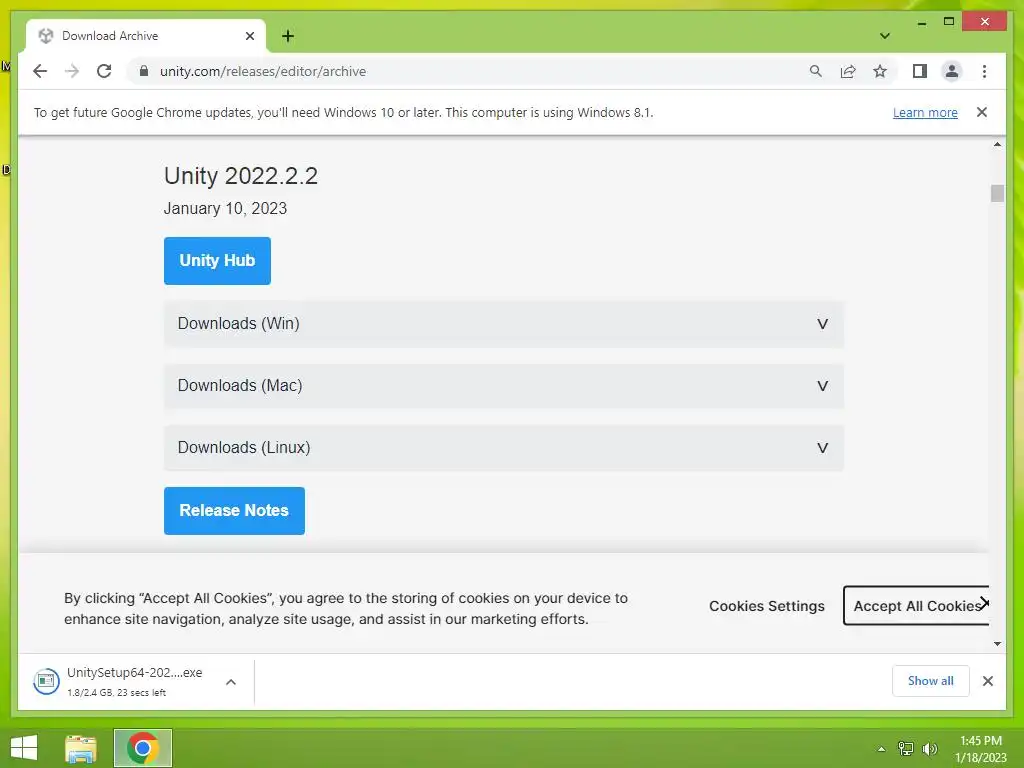Viewport: 1024px width, 768px height.
Task: Open the volume speaker tray icon
Action: tap(930, 749)
